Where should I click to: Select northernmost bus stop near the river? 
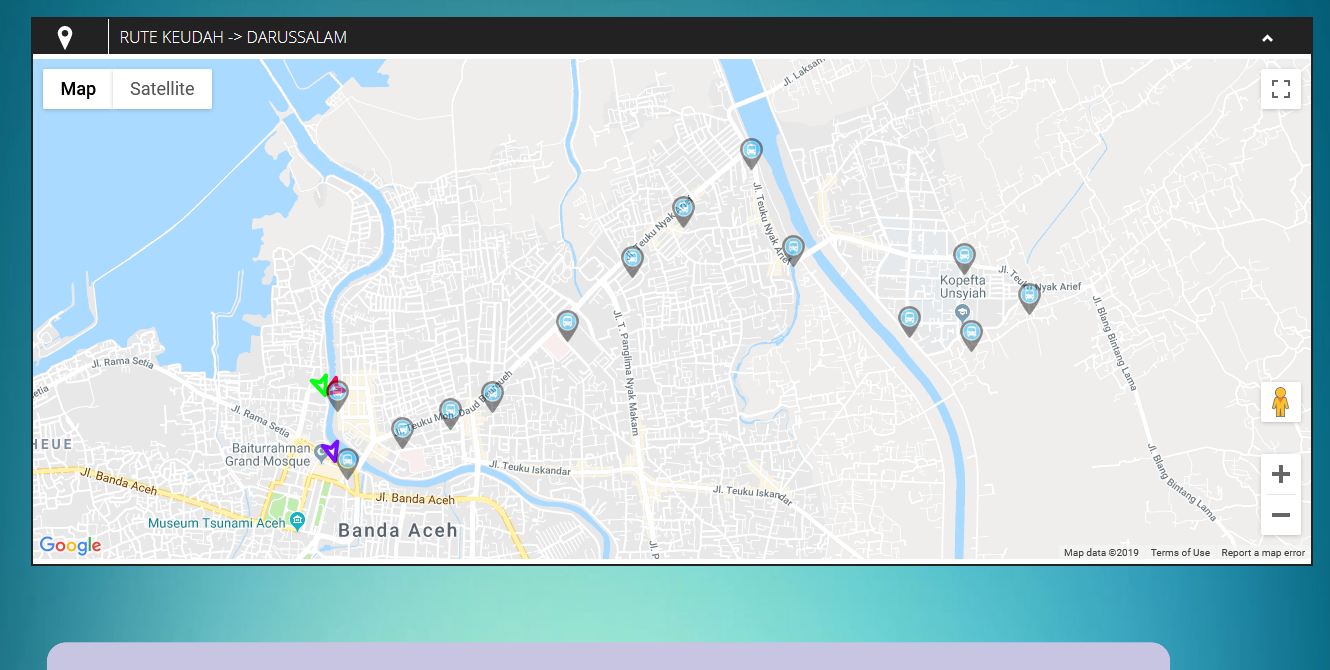click(751, 152)
